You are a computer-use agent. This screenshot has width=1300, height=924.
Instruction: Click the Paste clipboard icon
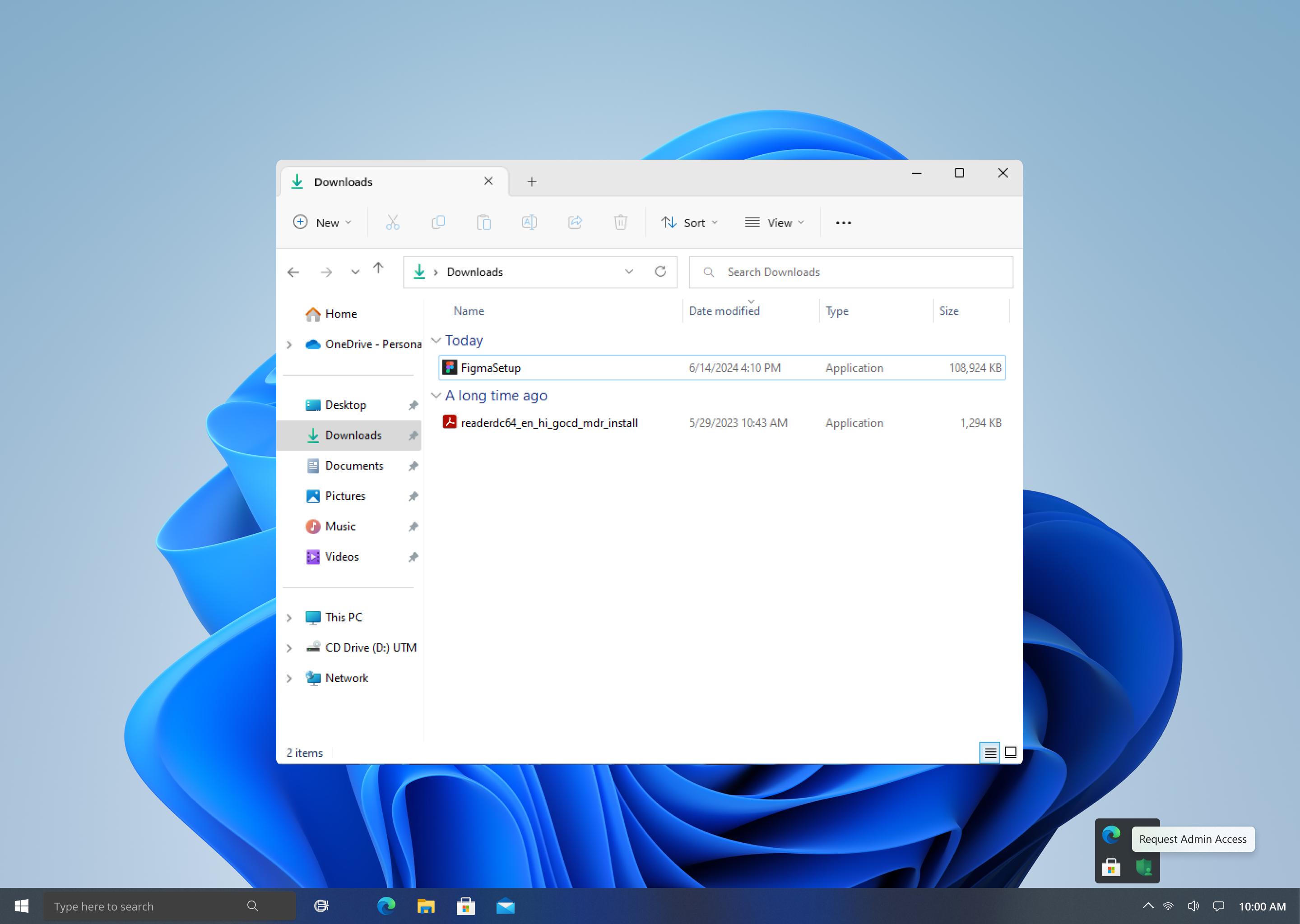(484, 222)
